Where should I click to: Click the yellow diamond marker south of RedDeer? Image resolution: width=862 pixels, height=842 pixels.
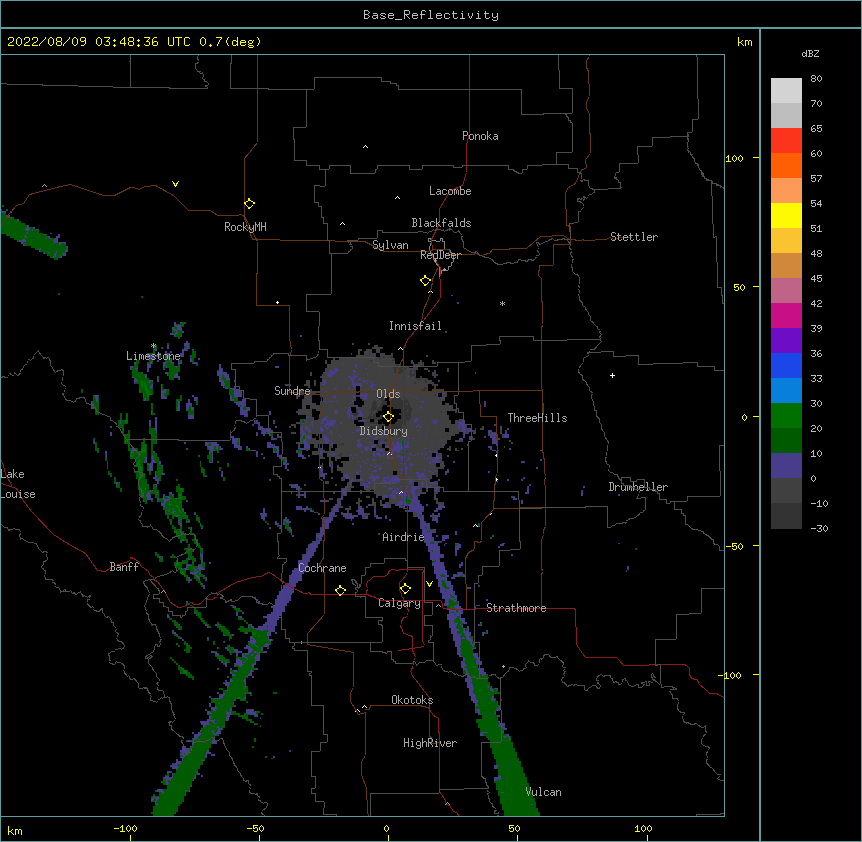coord(425,281)
